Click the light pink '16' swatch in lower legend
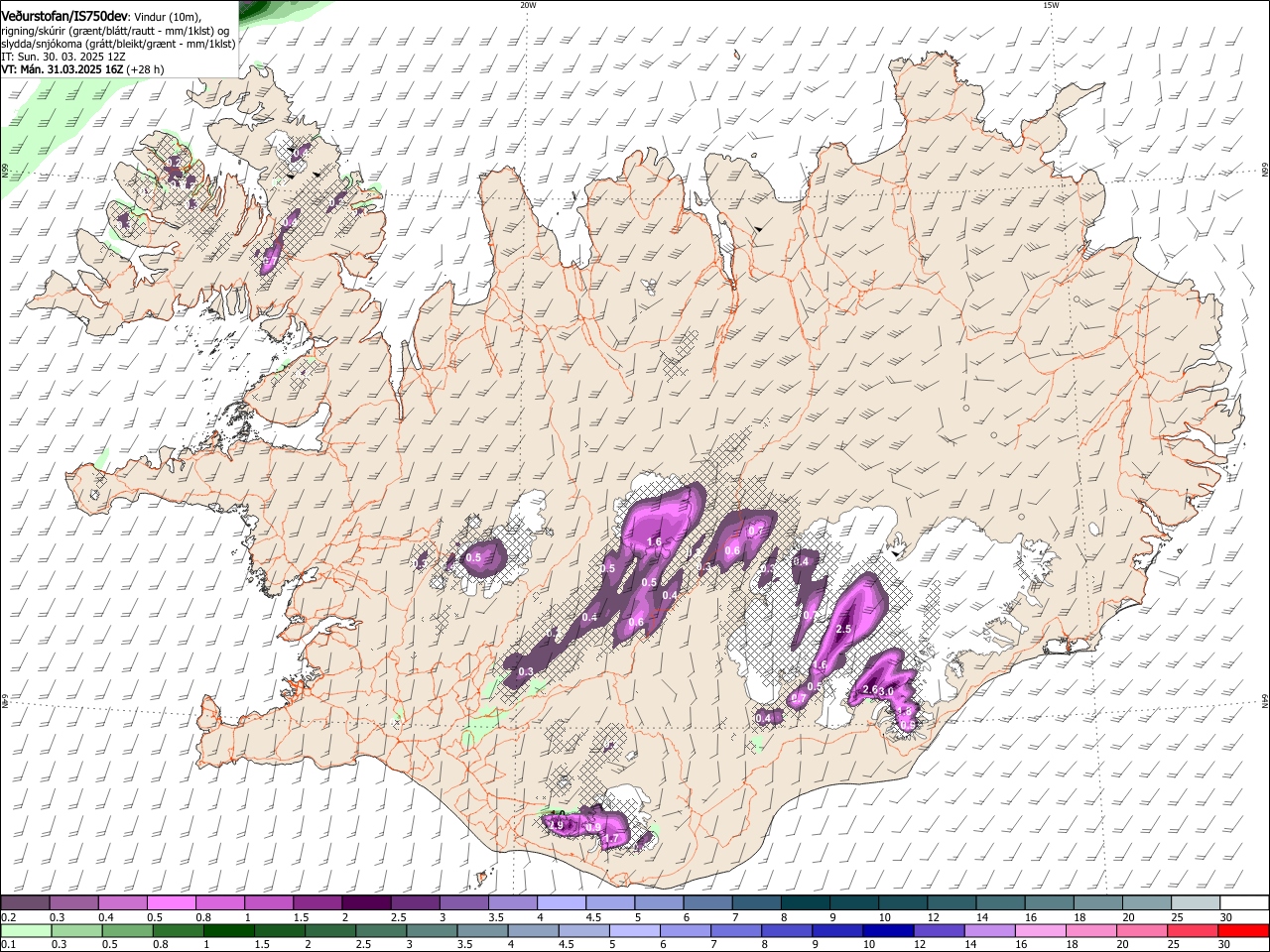This screenshot has height=952, width=1270. [1039, 930]
